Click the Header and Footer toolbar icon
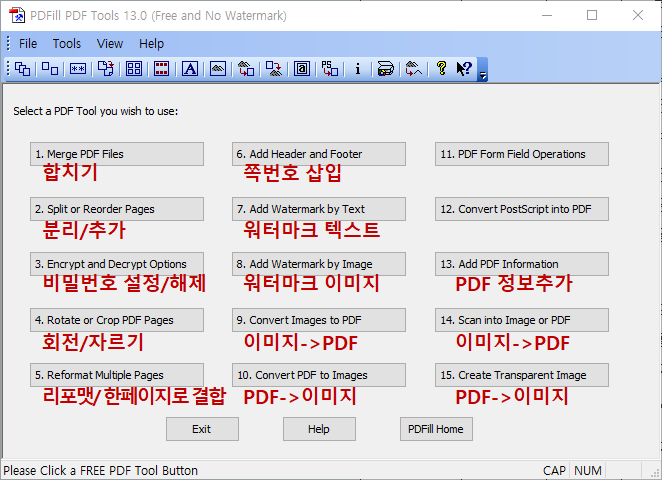This screenshot has height=480, width=662. (x=162, y=69)
